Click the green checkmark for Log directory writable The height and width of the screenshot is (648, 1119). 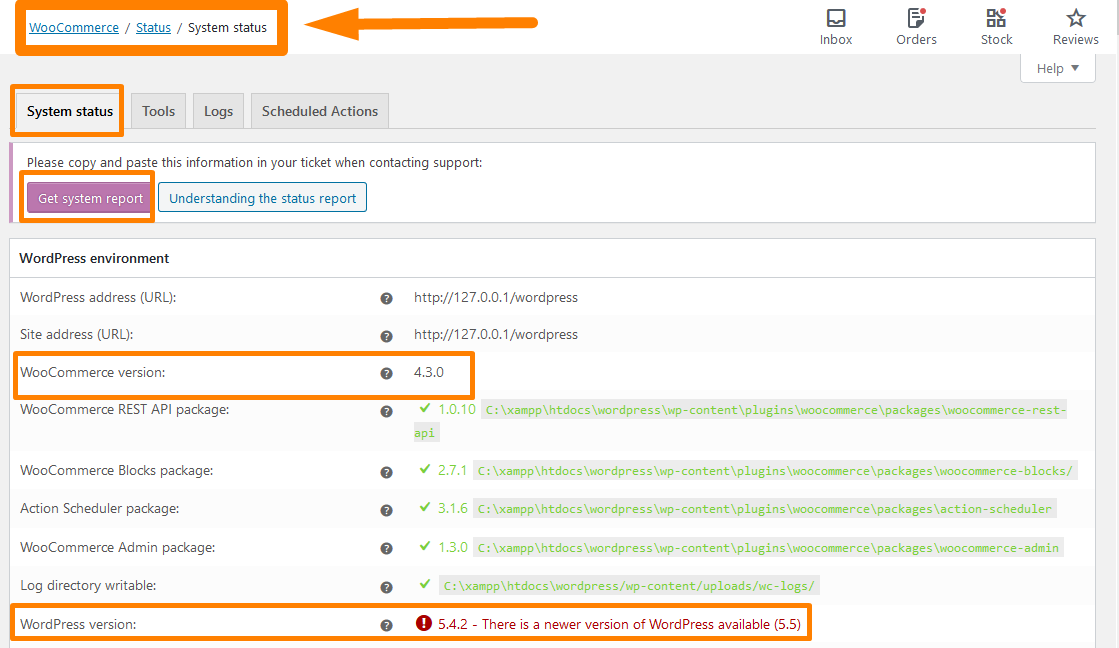coord(425,584)
